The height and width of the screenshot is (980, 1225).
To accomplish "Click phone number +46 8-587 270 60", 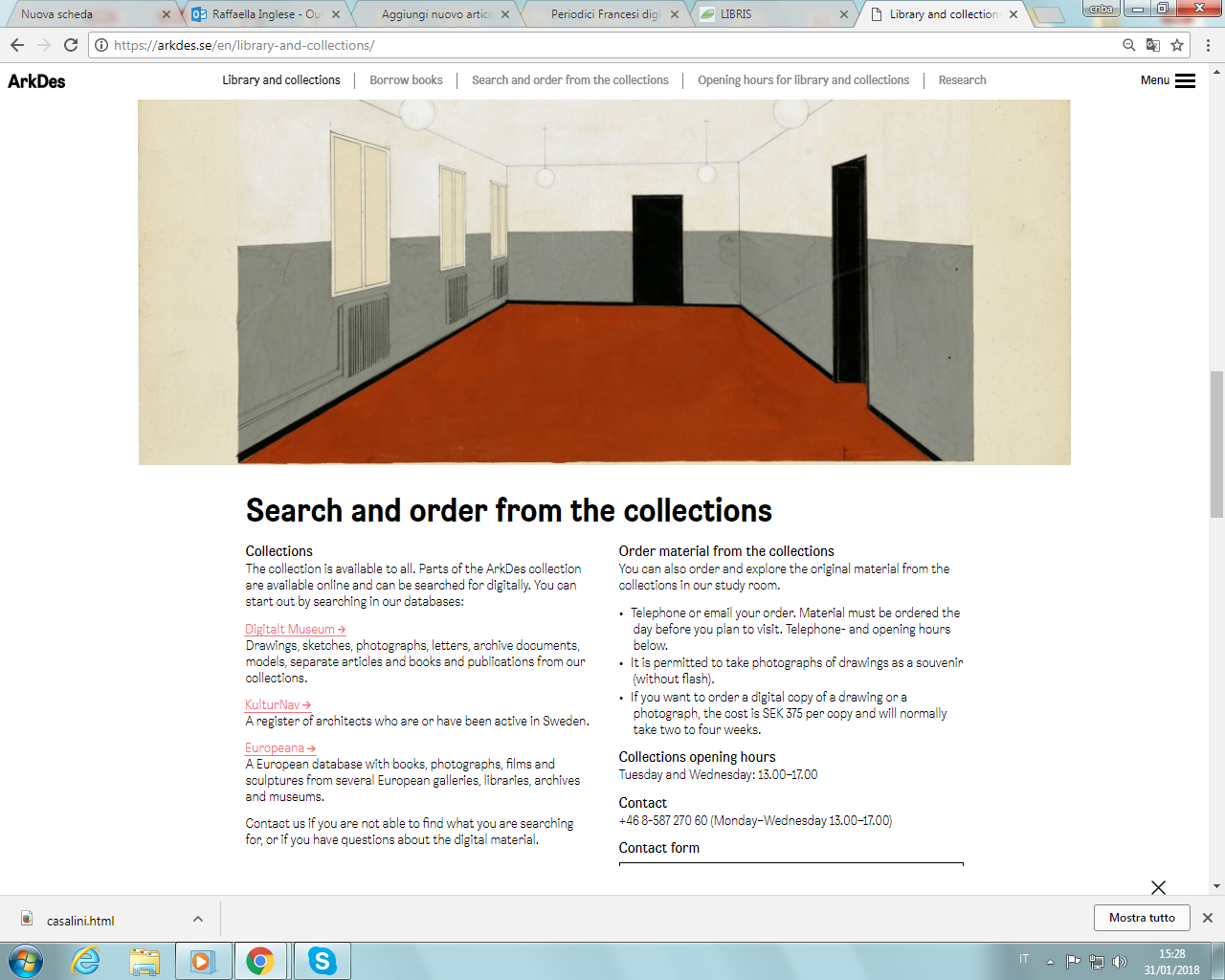I will click(662, 820).
